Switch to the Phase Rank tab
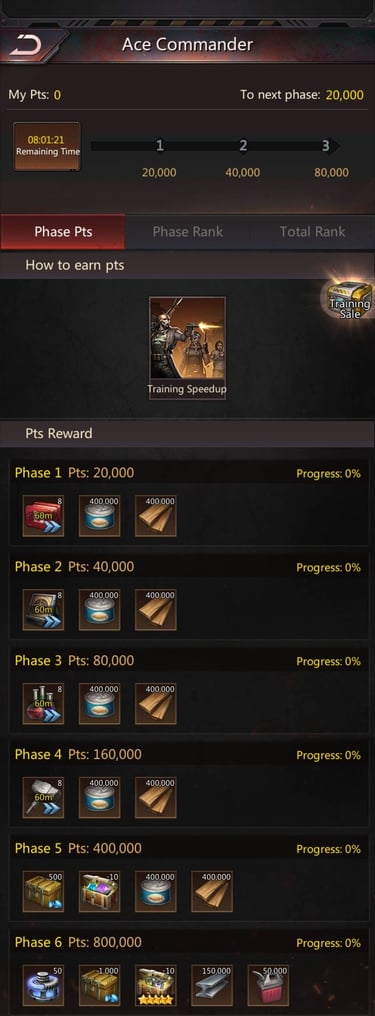This screenshot has height=1016, width=375. 188,231
